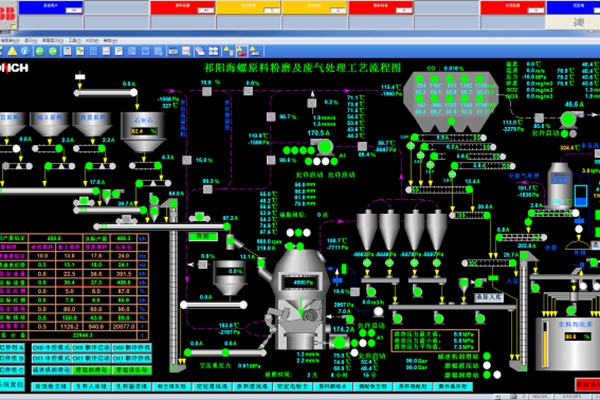Open the 生料入库组 group button
Viewport: 600px width, 400px height.
[x=91, y=387]
